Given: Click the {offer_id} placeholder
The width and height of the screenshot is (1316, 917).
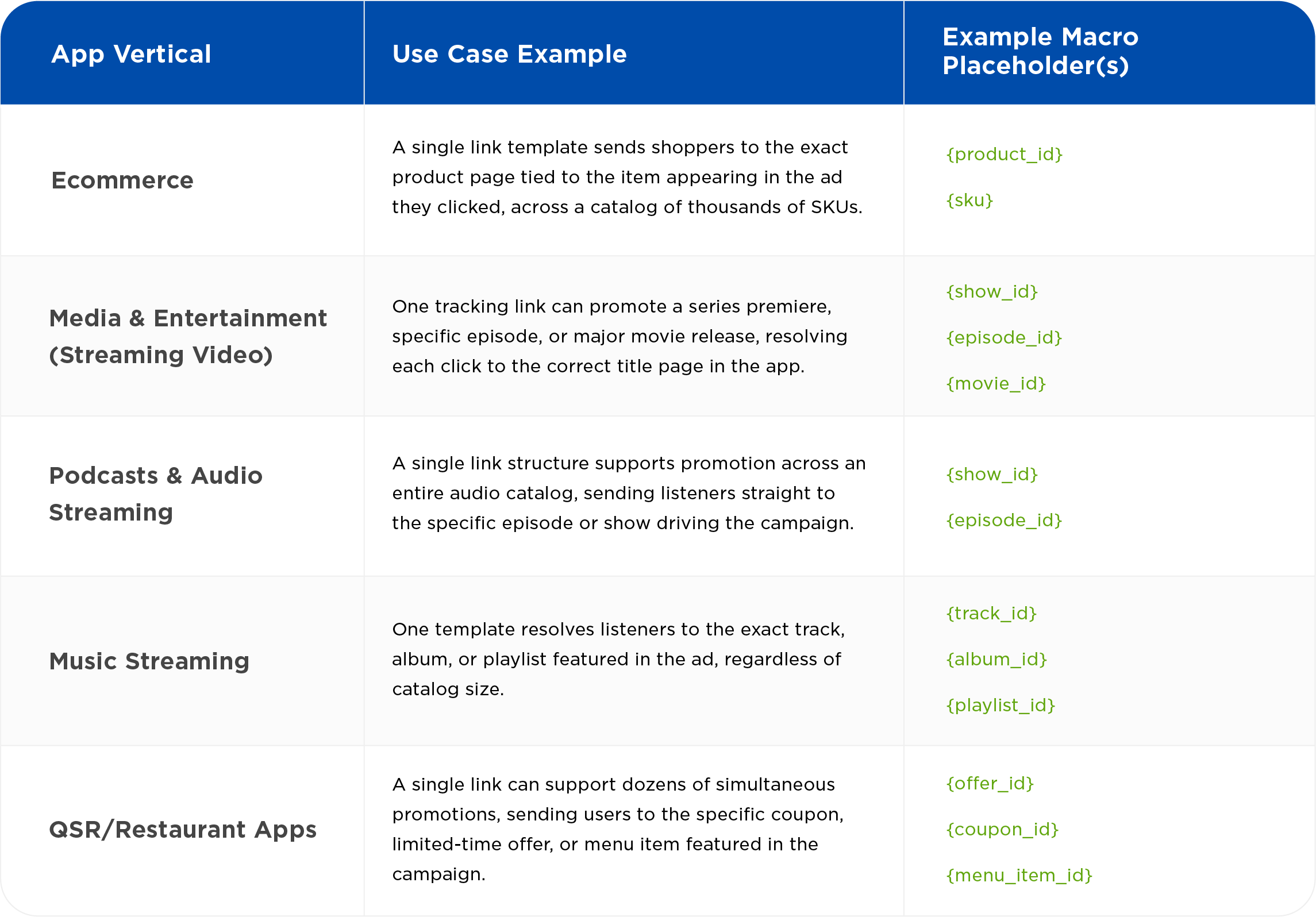Looking at the screenshot, I should pos(990,783).
